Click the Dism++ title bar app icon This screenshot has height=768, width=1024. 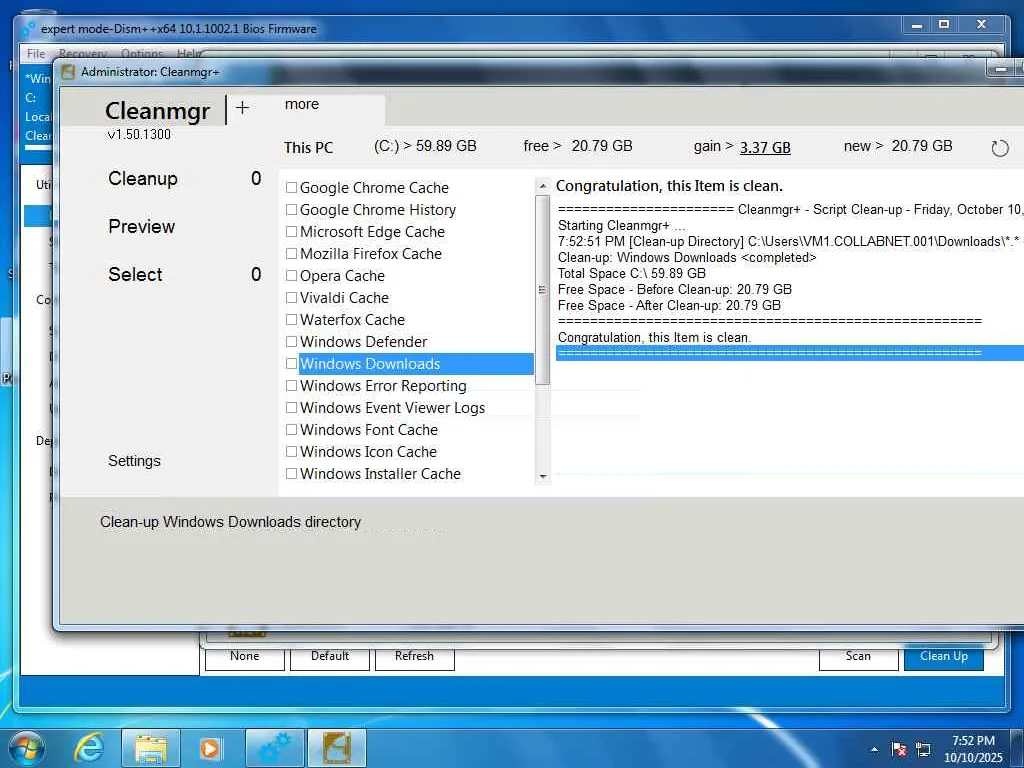coord(29,29)
